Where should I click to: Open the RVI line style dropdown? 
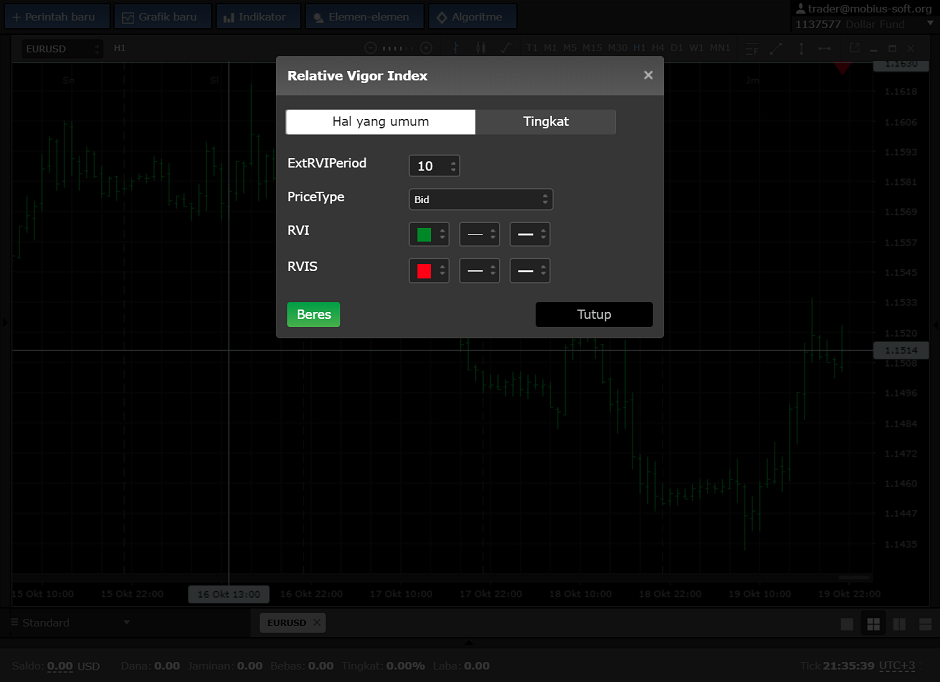[x=479, y=234]
